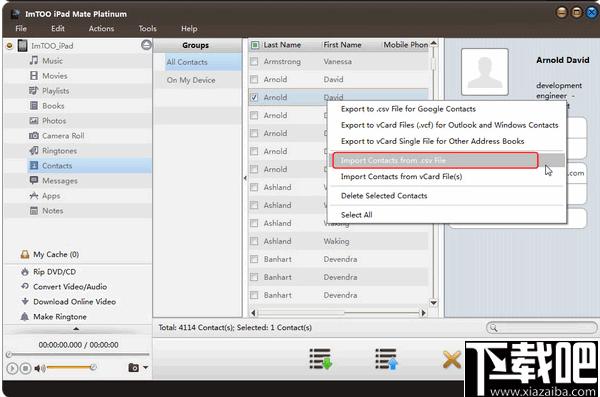
Task: Click the Arnold David contact photo placeholder
Action: click(485, 72)
